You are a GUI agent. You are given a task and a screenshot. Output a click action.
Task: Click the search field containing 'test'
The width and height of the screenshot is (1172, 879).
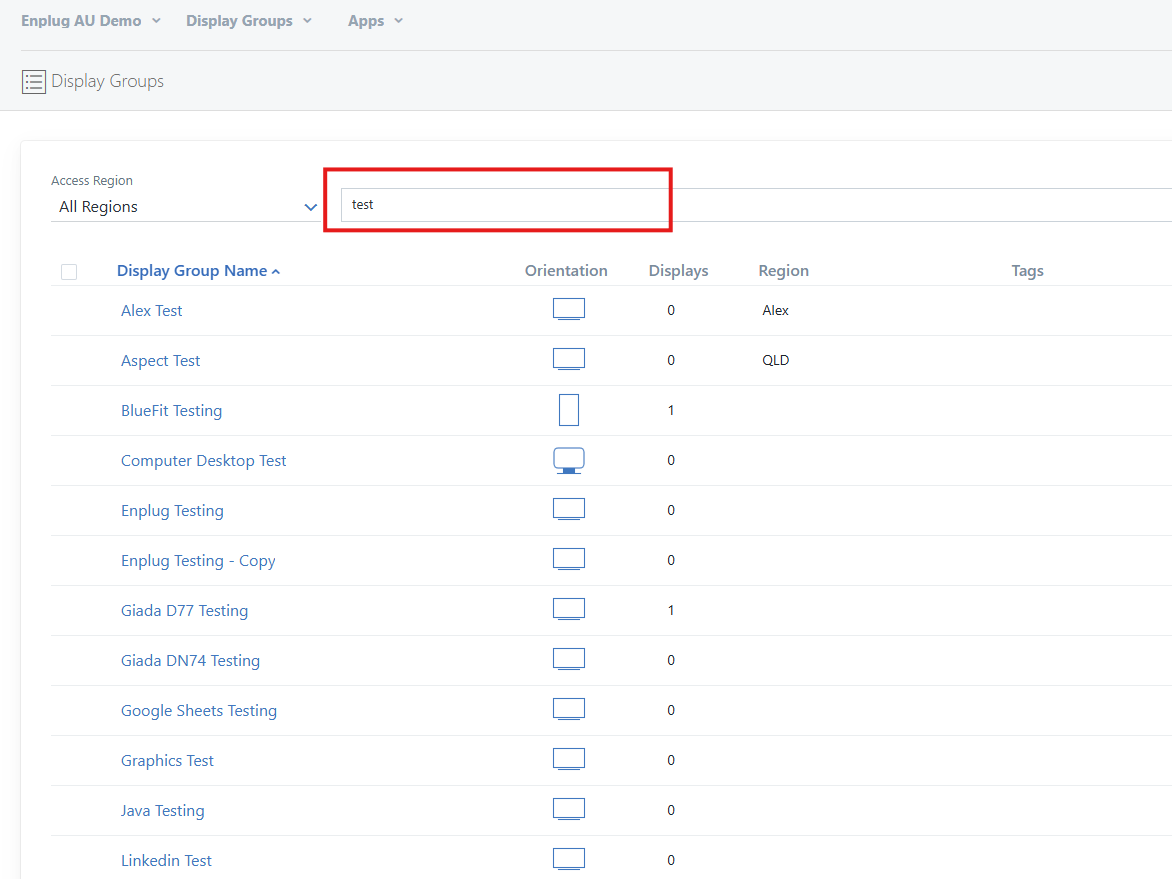coord(500,205)
